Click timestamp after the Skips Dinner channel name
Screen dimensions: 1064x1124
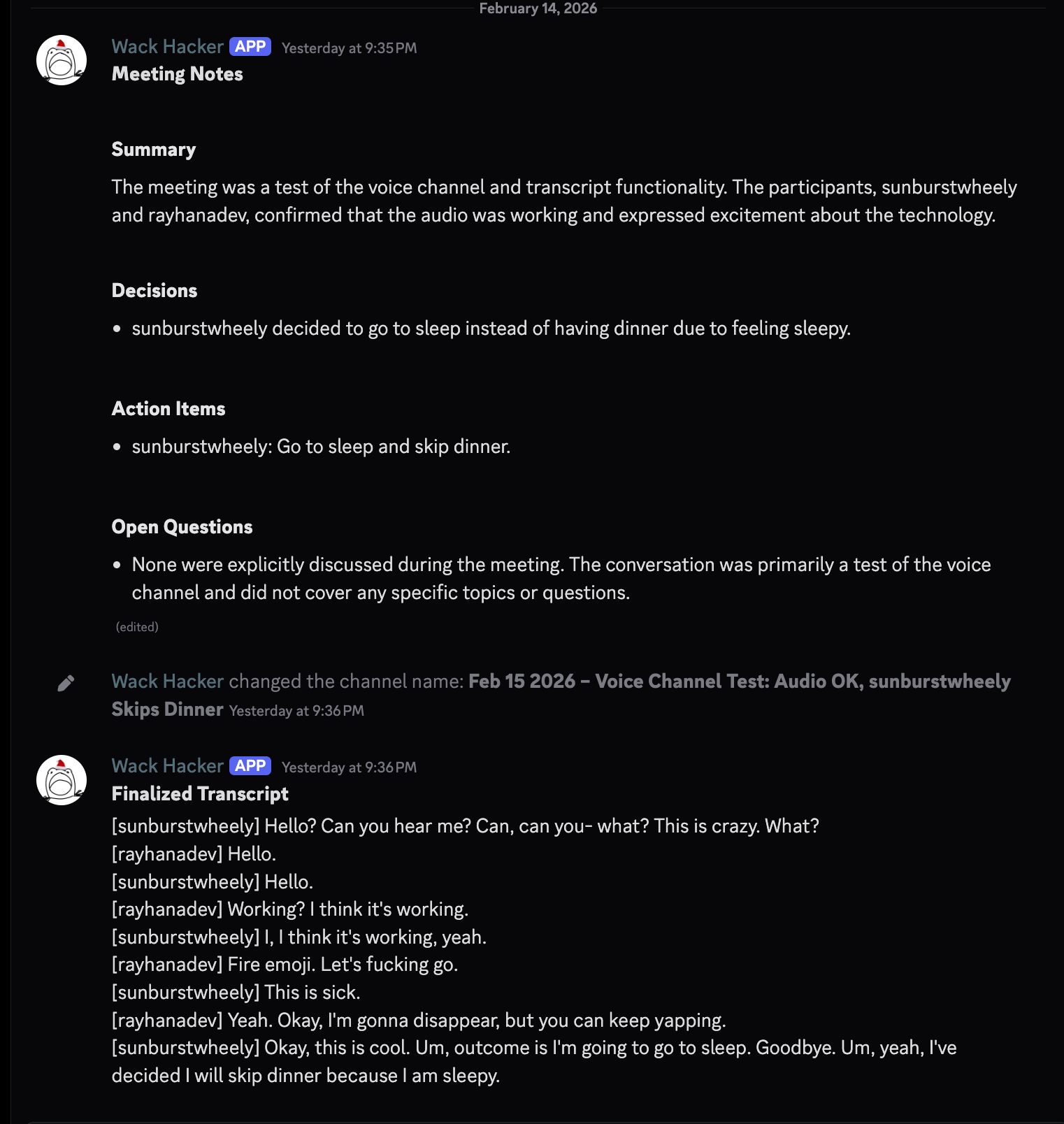tap(296, 711)
